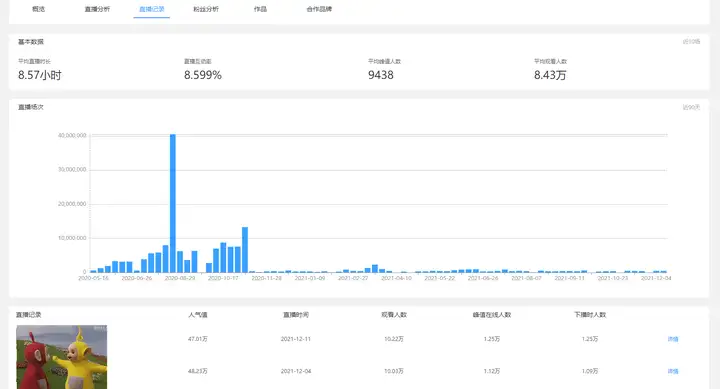
Task: Click the 直播记录 table header label
Action: [29, 315]
